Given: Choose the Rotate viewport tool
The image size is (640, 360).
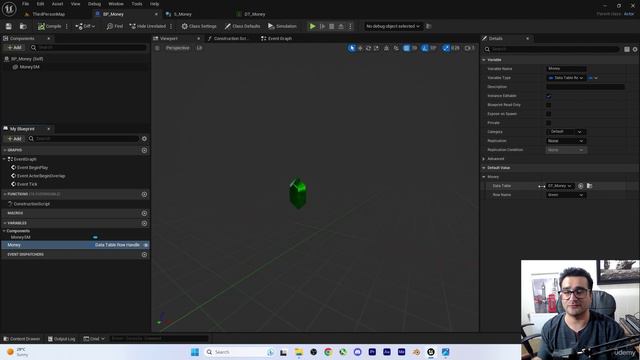Looking at the screenshot, I should (368, 48).
